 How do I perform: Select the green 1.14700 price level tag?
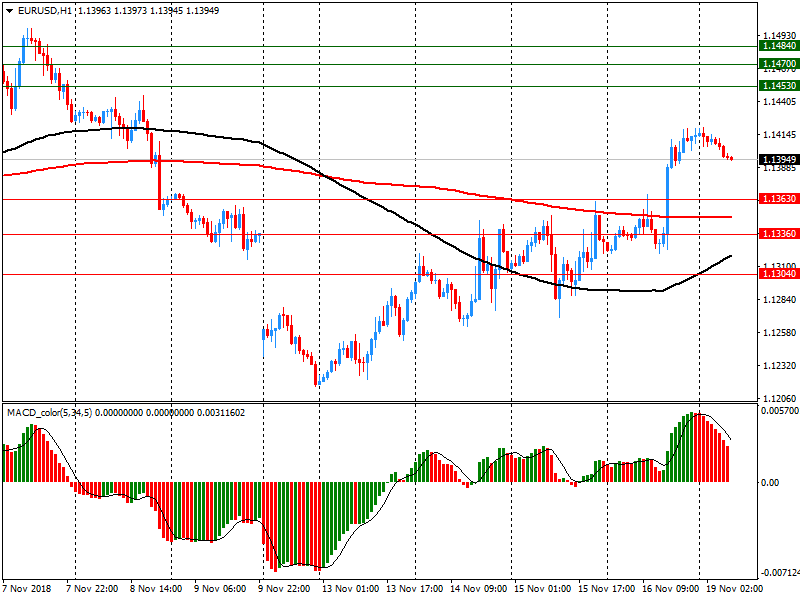pyautogui.click(x=779, y=64)
